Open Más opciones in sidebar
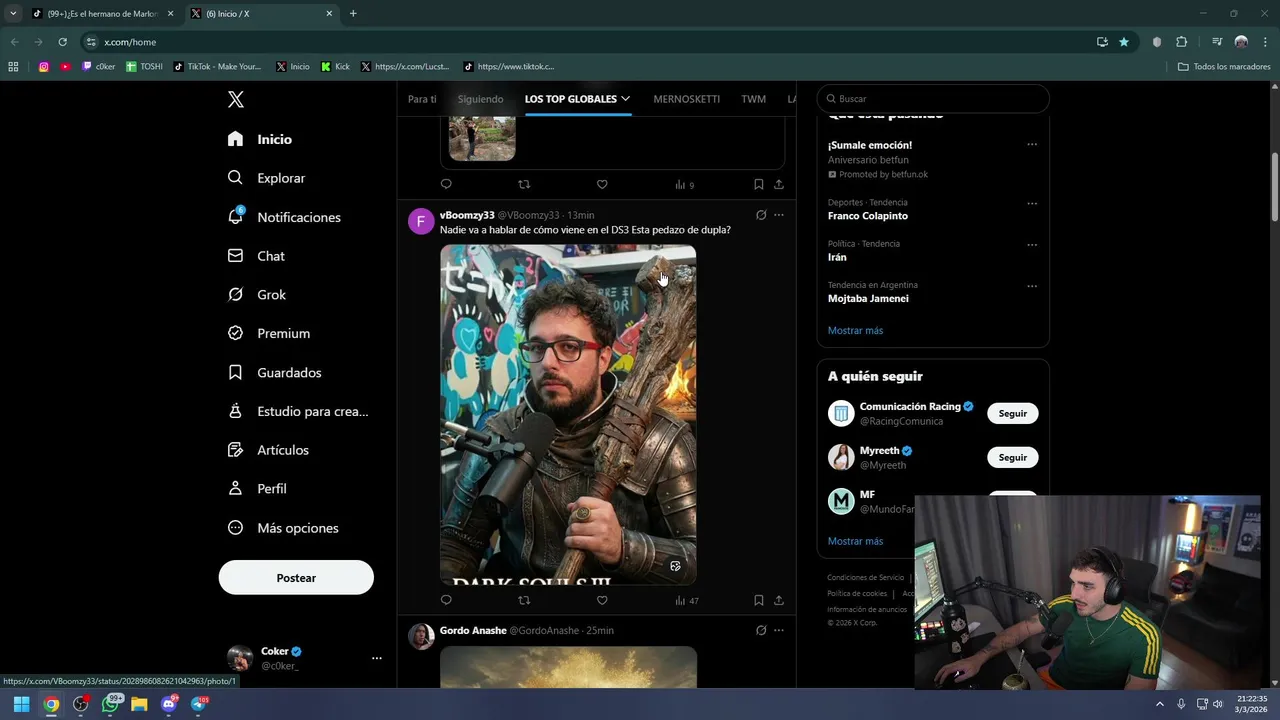Screen dimensions: 1280x720 pos(283,528)
